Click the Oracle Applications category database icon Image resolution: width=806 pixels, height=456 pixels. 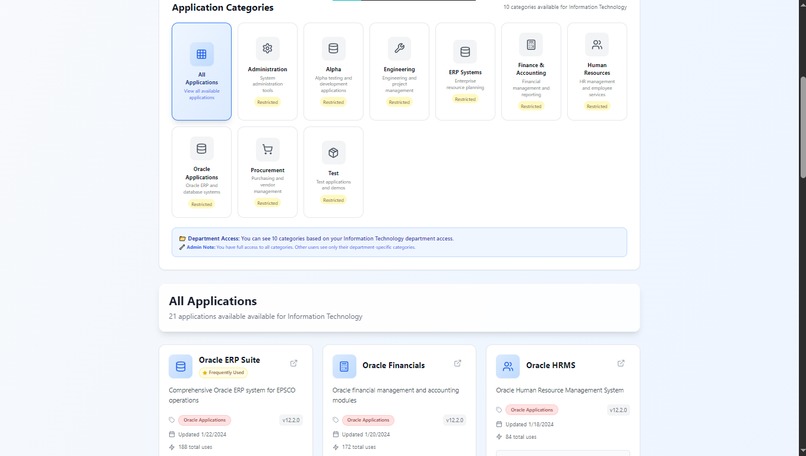pyautogui.click(x=202, y=149)
